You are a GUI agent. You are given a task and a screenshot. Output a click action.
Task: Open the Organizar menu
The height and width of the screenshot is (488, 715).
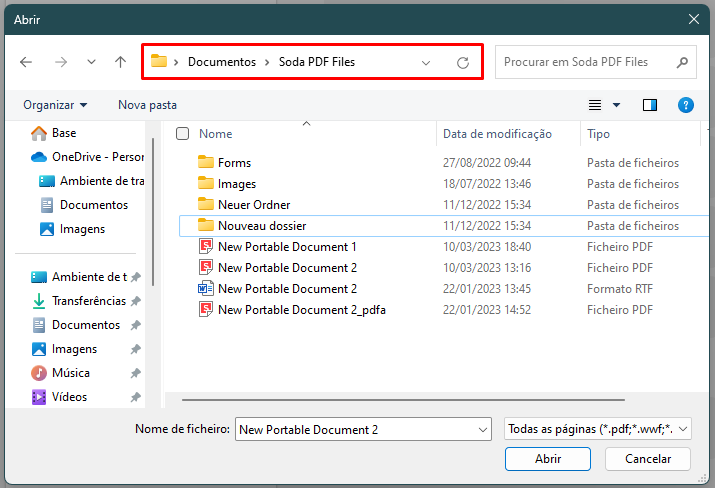[55, 105]
